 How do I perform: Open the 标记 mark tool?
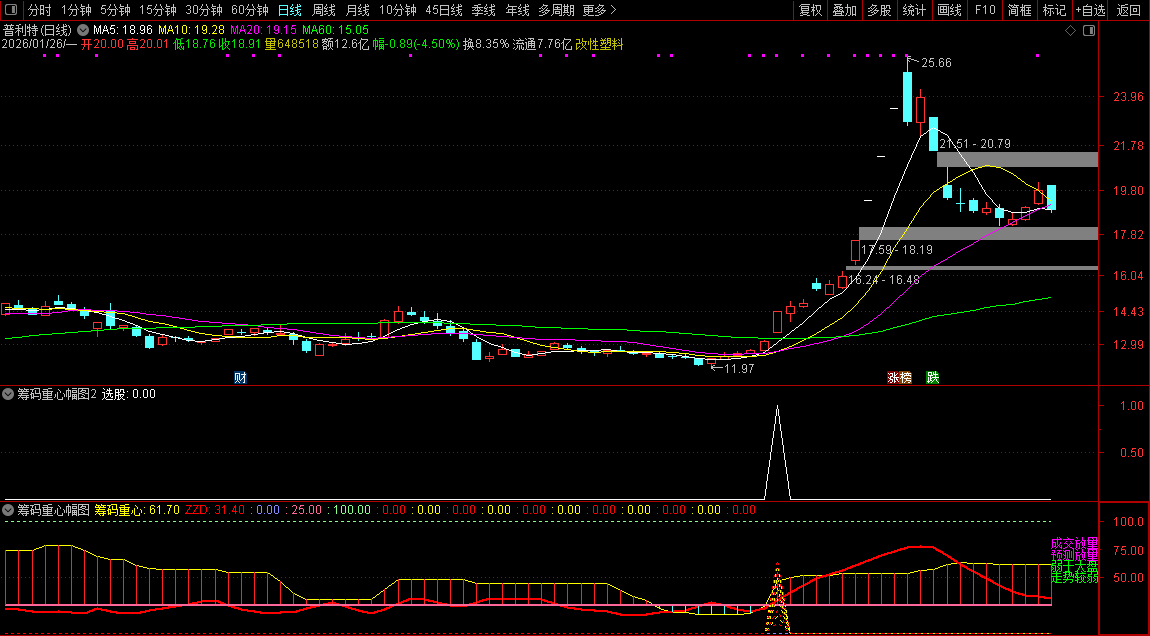coord(1054,10)
